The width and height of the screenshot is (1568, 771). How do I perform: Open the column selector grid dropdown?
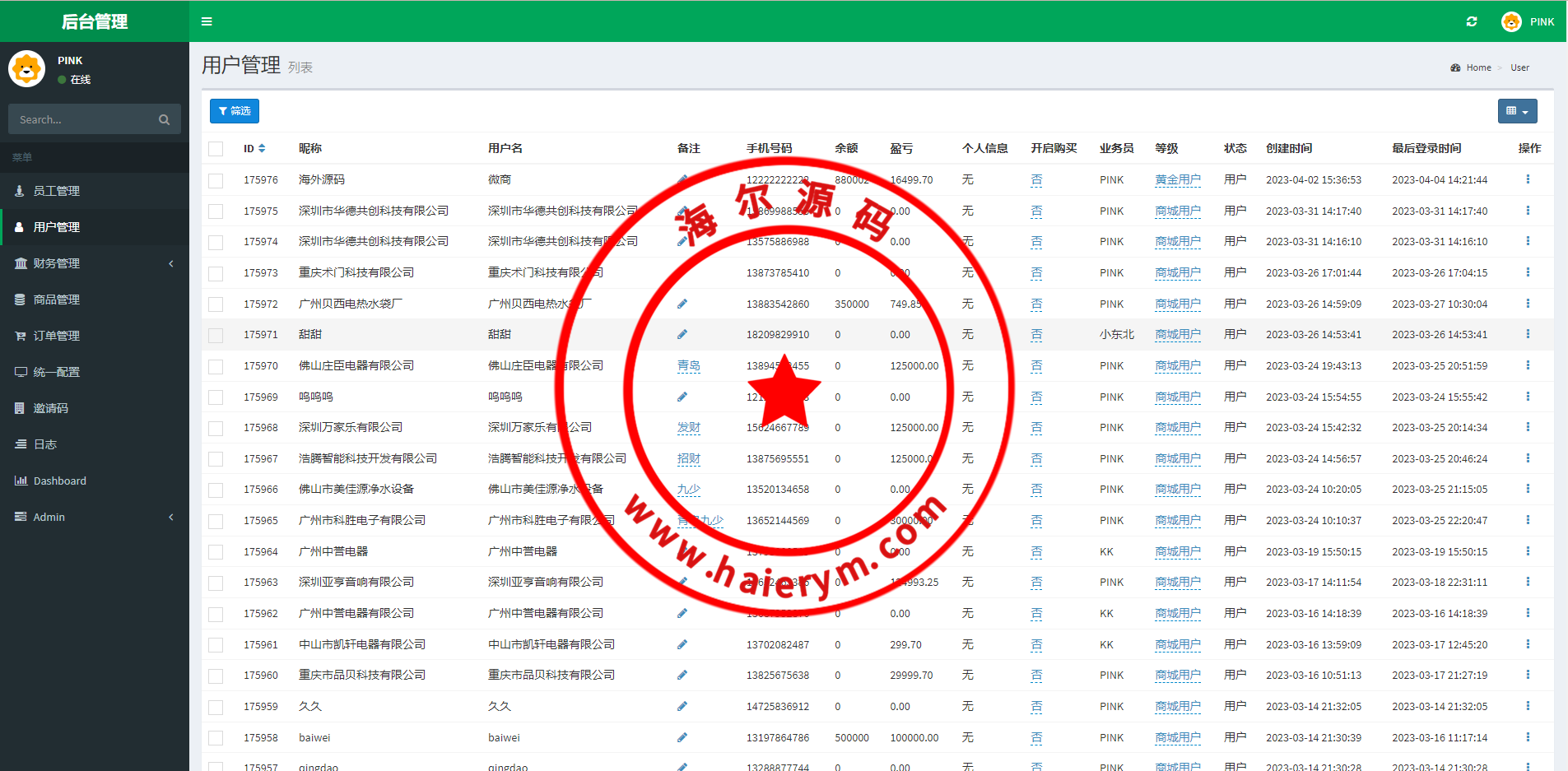pos(1517,111)
